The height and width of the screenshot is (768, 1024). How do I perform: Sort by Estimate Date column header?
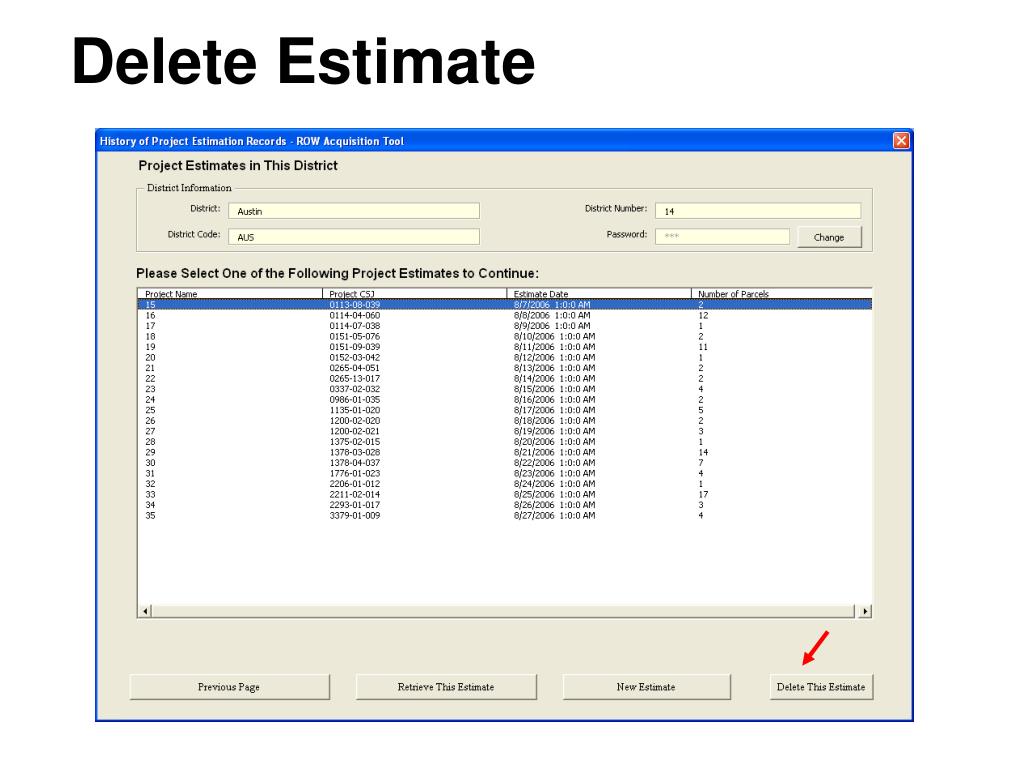(x=599, y=294)
